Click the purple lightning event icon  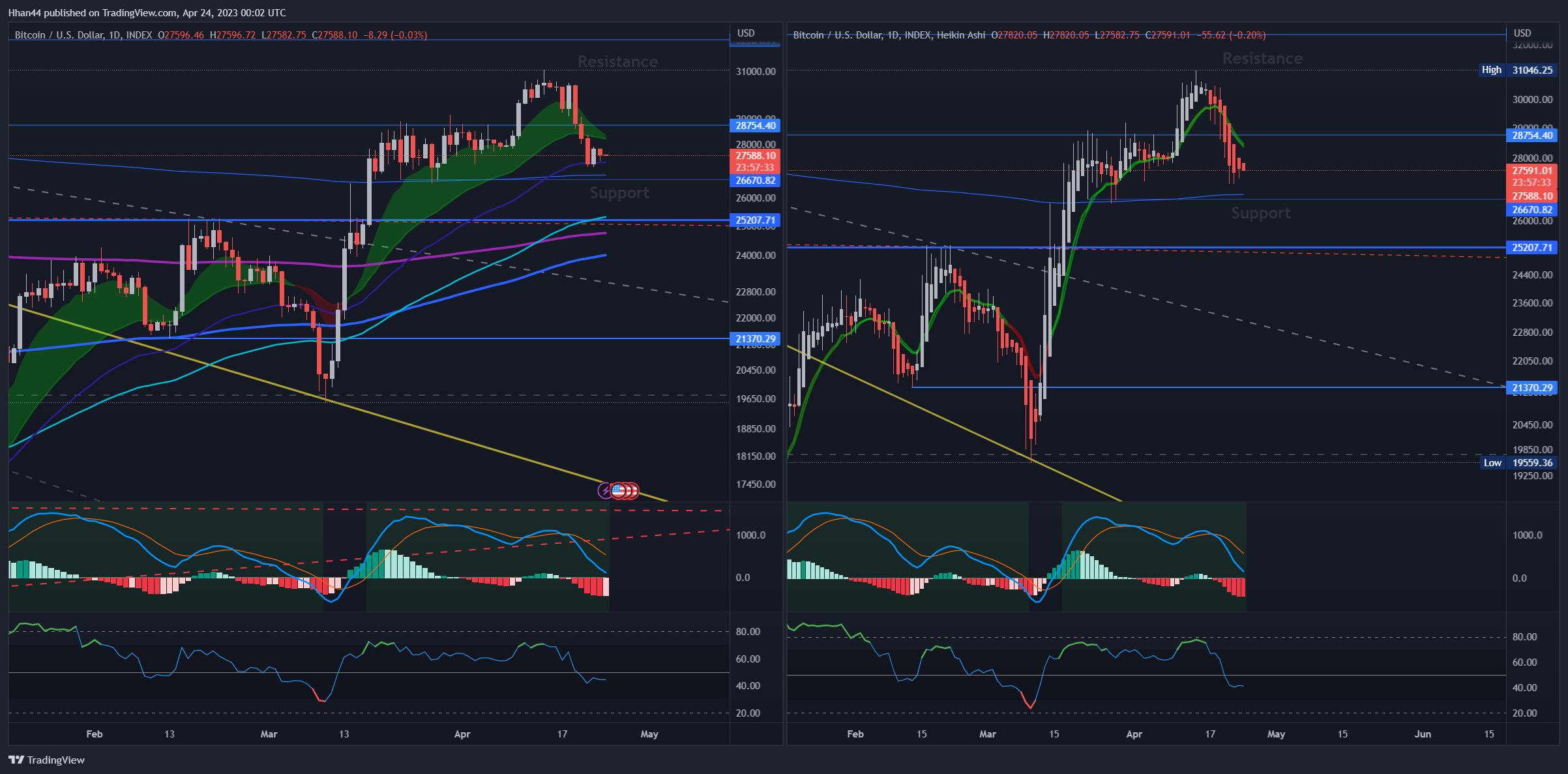click(605, 490)
